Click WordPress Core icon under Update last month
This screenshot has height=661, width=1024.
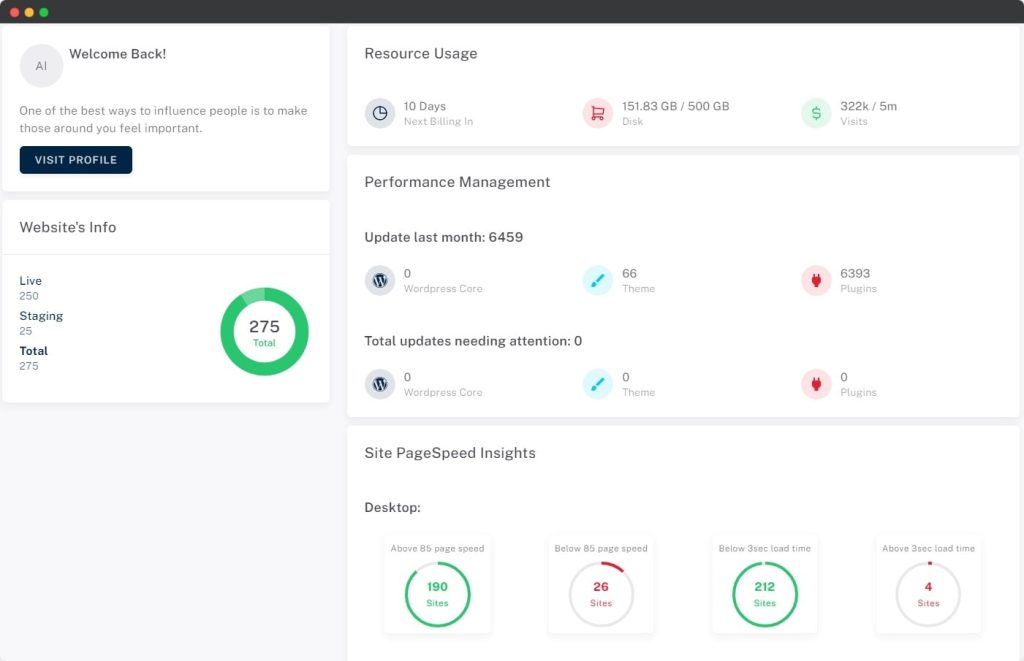tap(380, 280)
